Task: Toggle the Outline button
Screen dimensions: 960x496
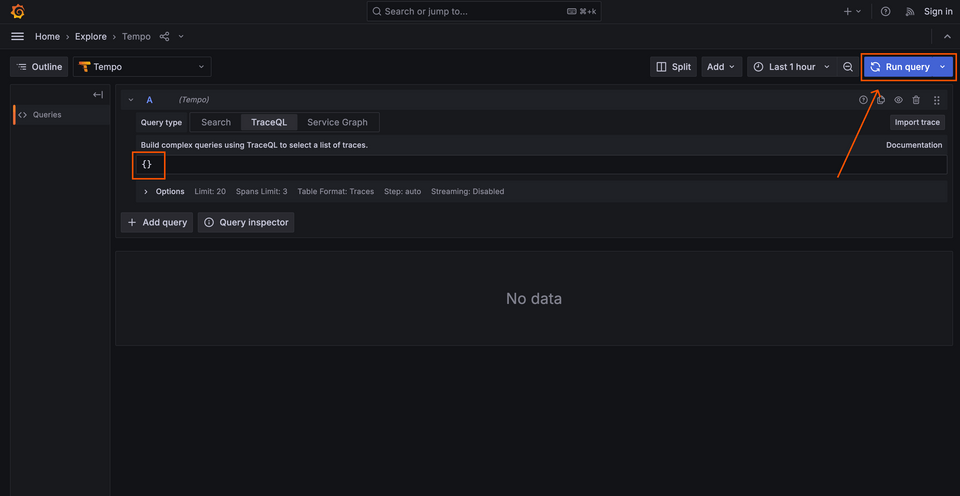Action: pos(39,67)
